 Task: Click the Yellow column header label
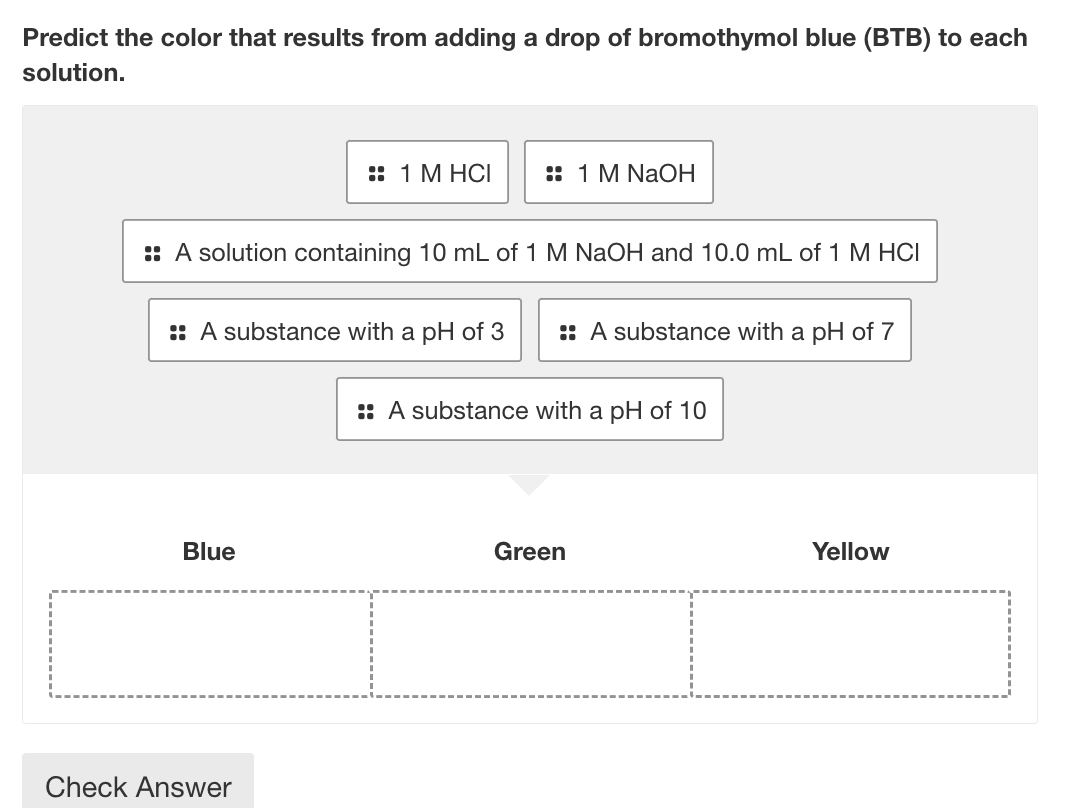pyautogui.click(x=850, y=551)
